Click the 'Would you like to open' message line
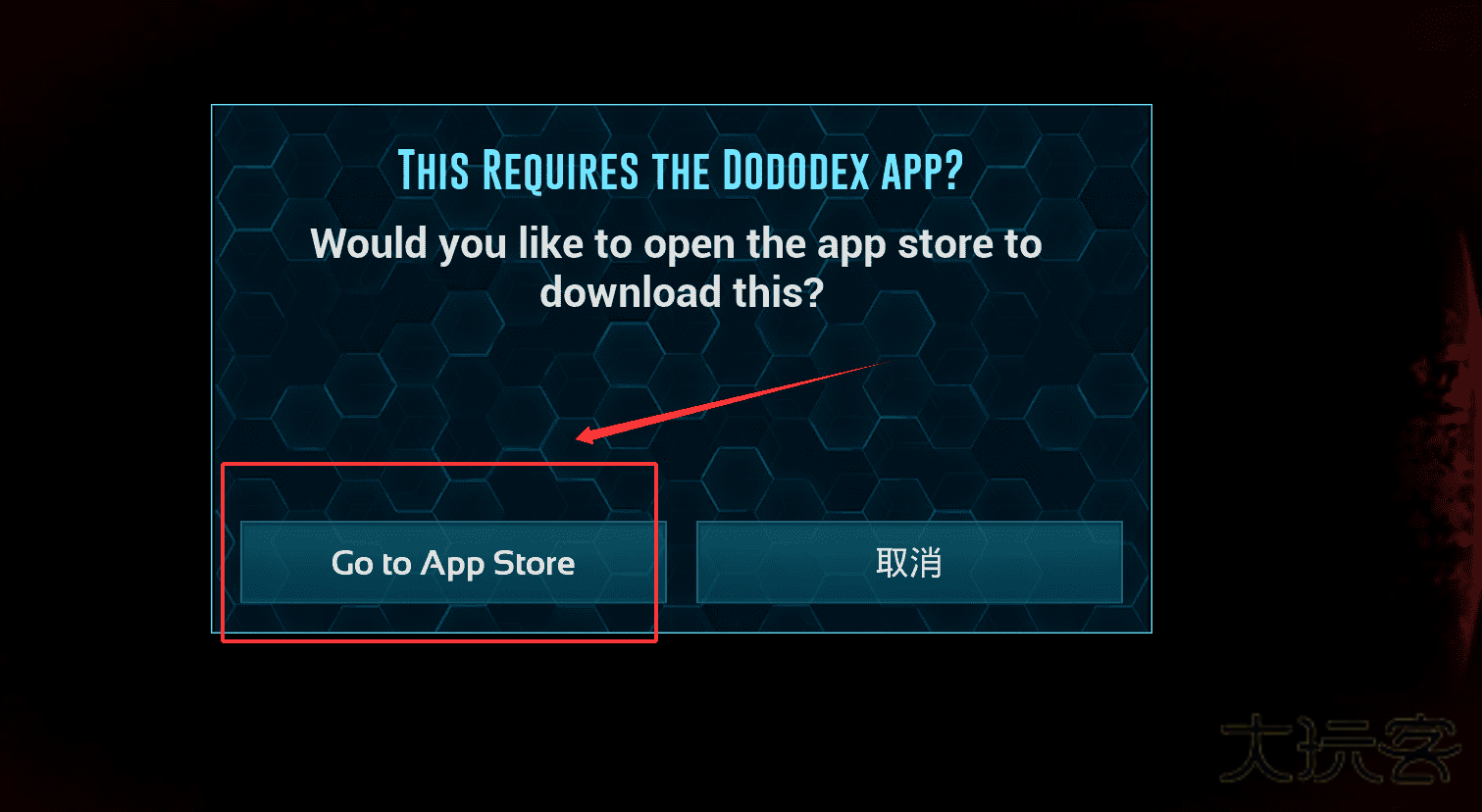 (676, 244)
